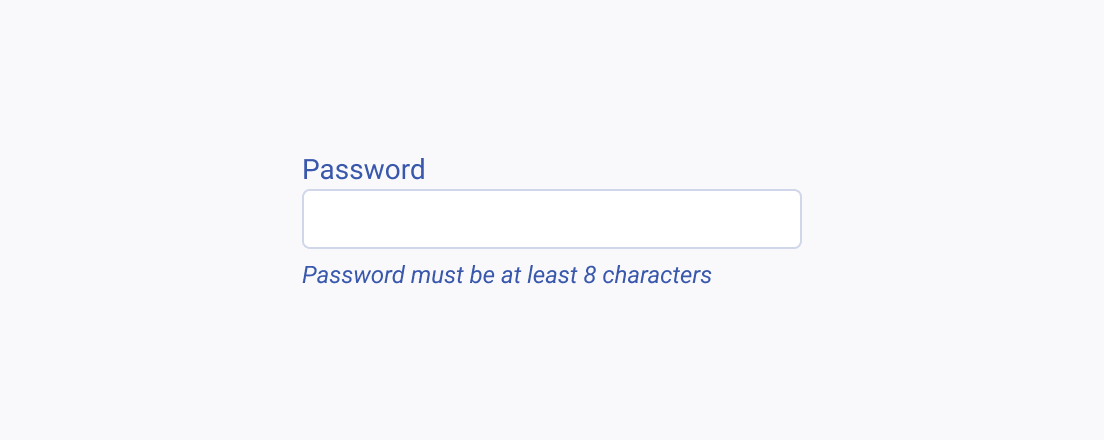Click the label for the Password input
This screenshot has height=440, width=1104.
pyautogui.click(x=363, y=170)
